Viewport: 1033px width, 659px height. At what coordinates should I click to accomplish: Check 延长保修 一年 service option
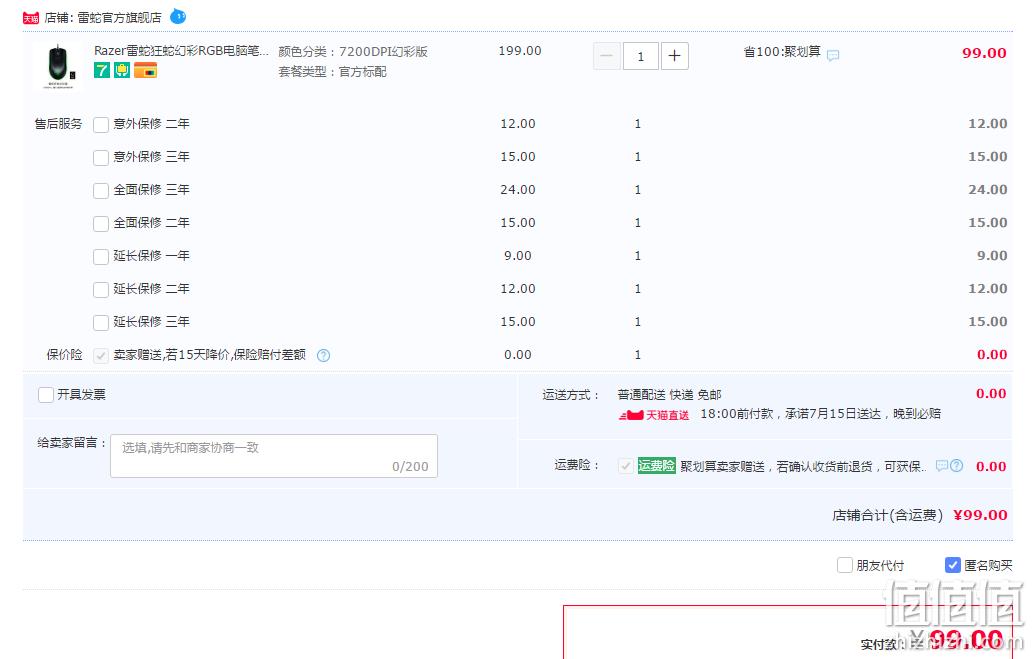[101, 256]
